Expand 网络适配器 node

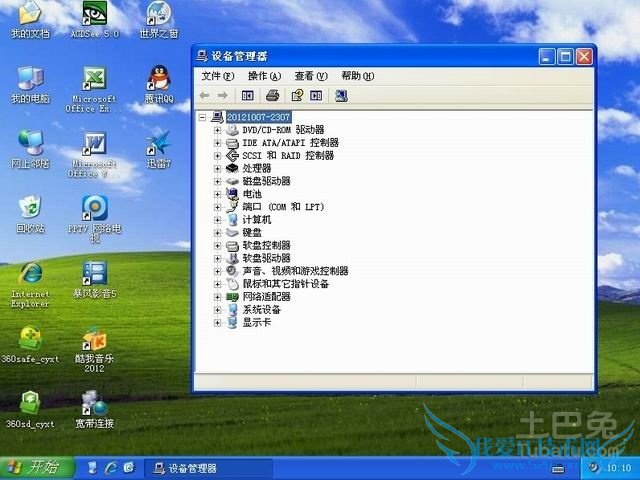(217, 297)
